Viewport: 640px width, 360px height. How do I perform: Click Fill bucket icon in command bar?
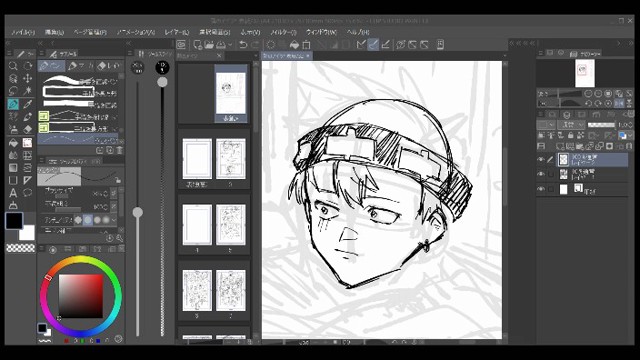(x=294, y=44)
